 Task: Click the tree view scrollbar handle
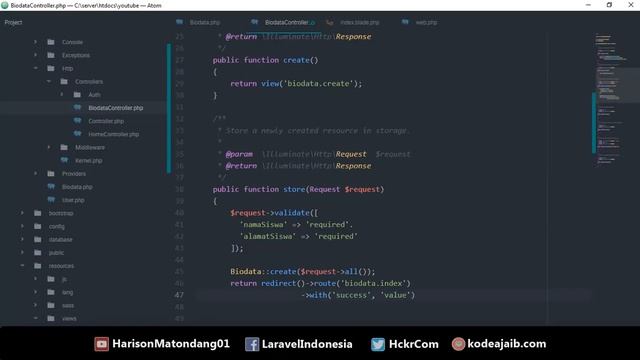coord(169,108)
